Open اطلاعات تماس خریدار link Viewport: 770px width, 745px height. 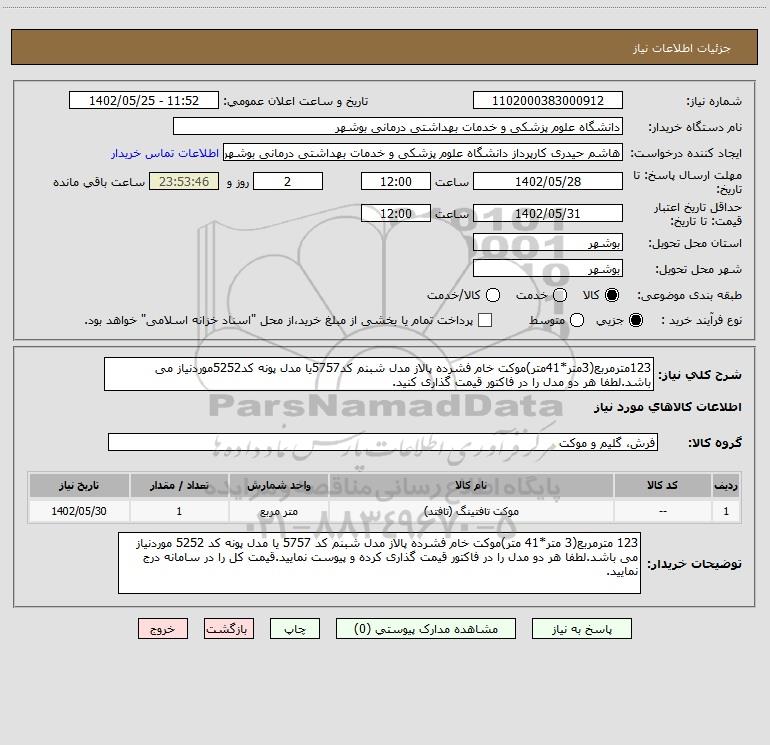pyautogui.click(x=165, y=153)
